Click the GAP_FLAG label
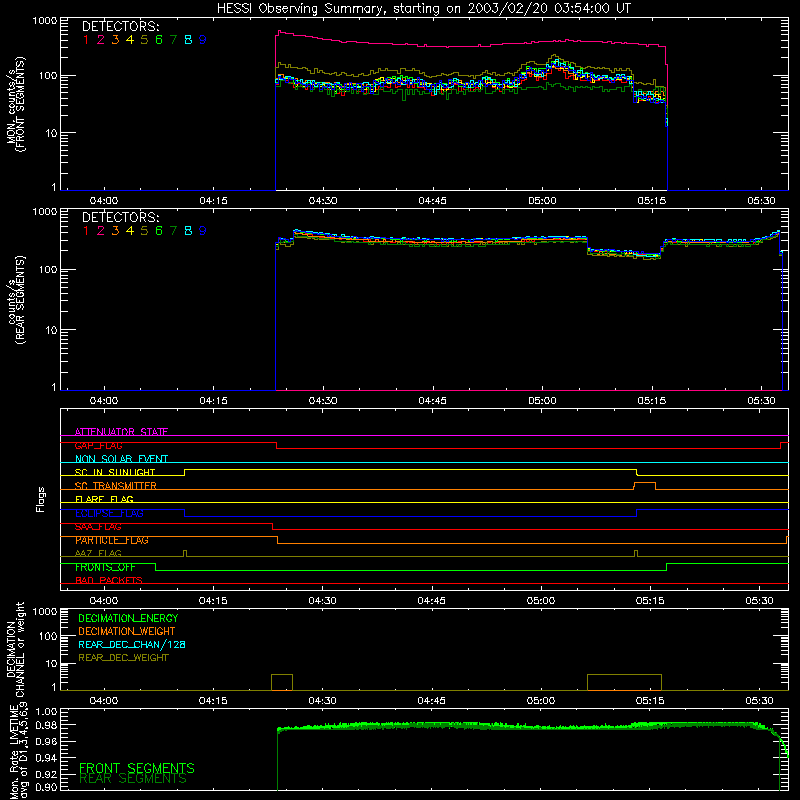Screen dimensions: 800x800 coord(98,445)
